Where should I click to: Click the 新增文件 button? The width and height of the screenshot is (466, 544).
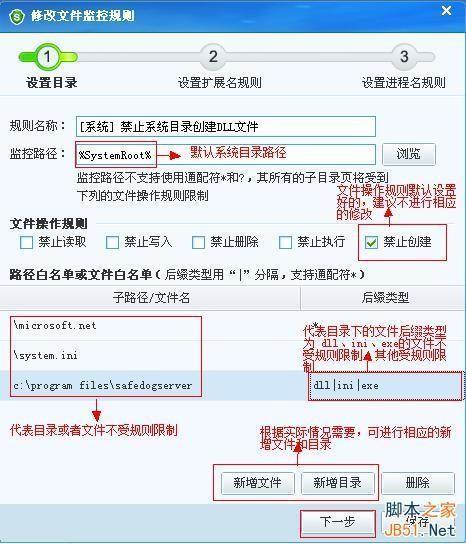tap(257, 483)
